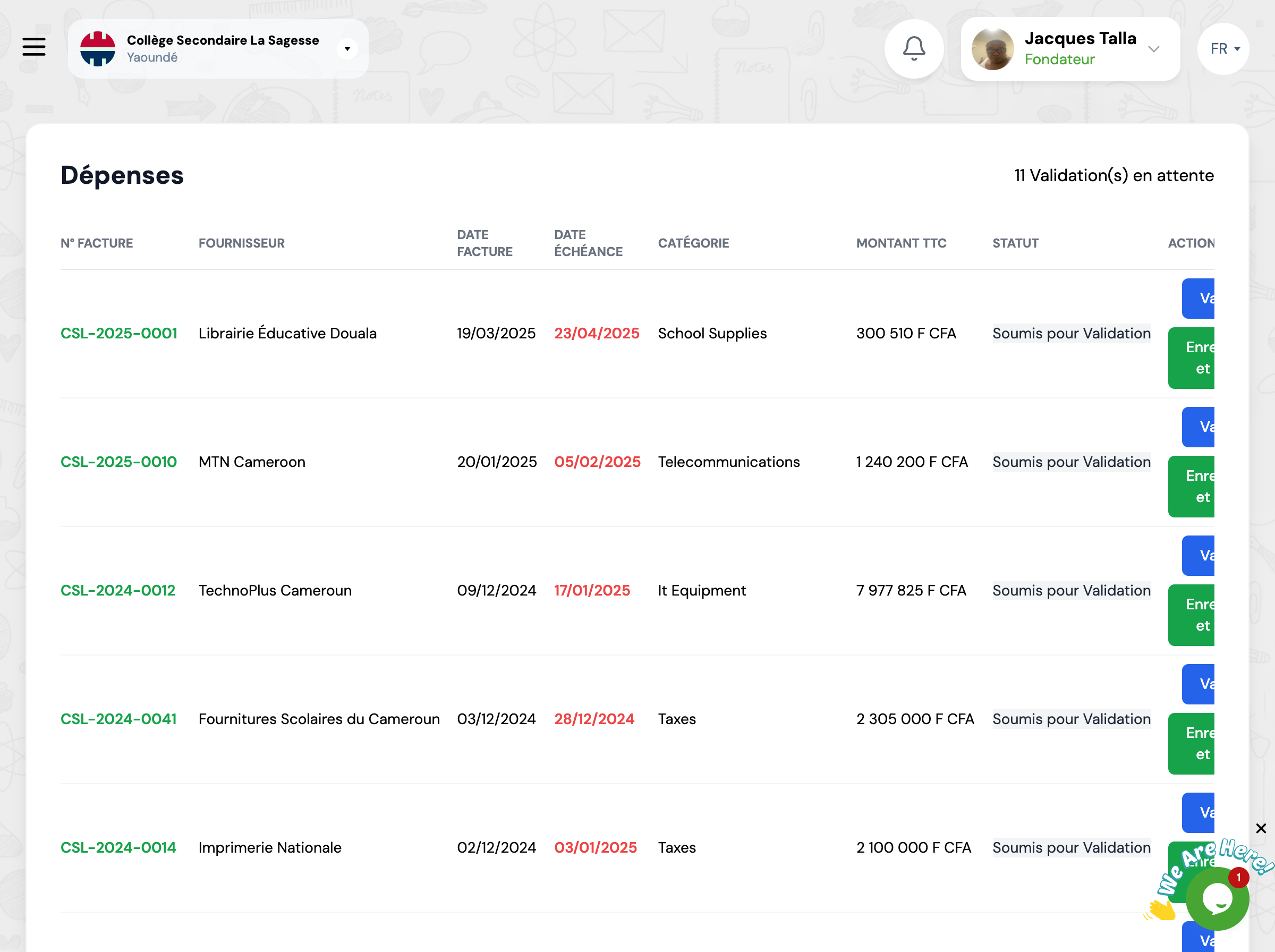Click the Date Échéance column header

pyautogui.click(x=588, y=243)
